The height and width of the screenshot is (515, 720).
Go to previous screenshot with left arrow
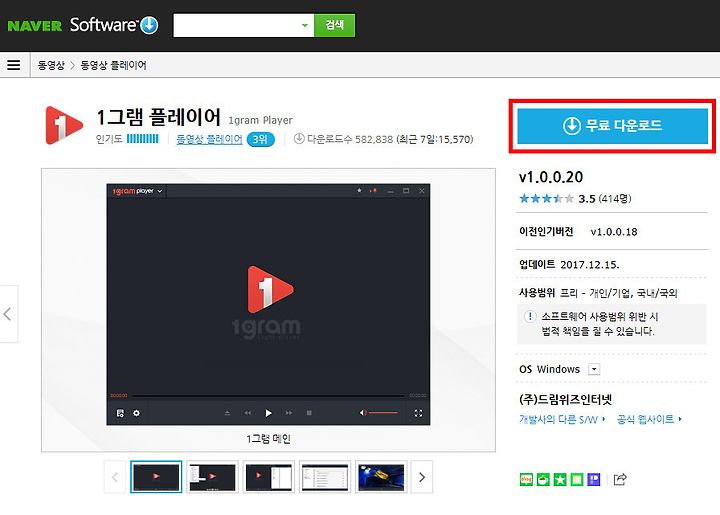[x=8, y=314]
